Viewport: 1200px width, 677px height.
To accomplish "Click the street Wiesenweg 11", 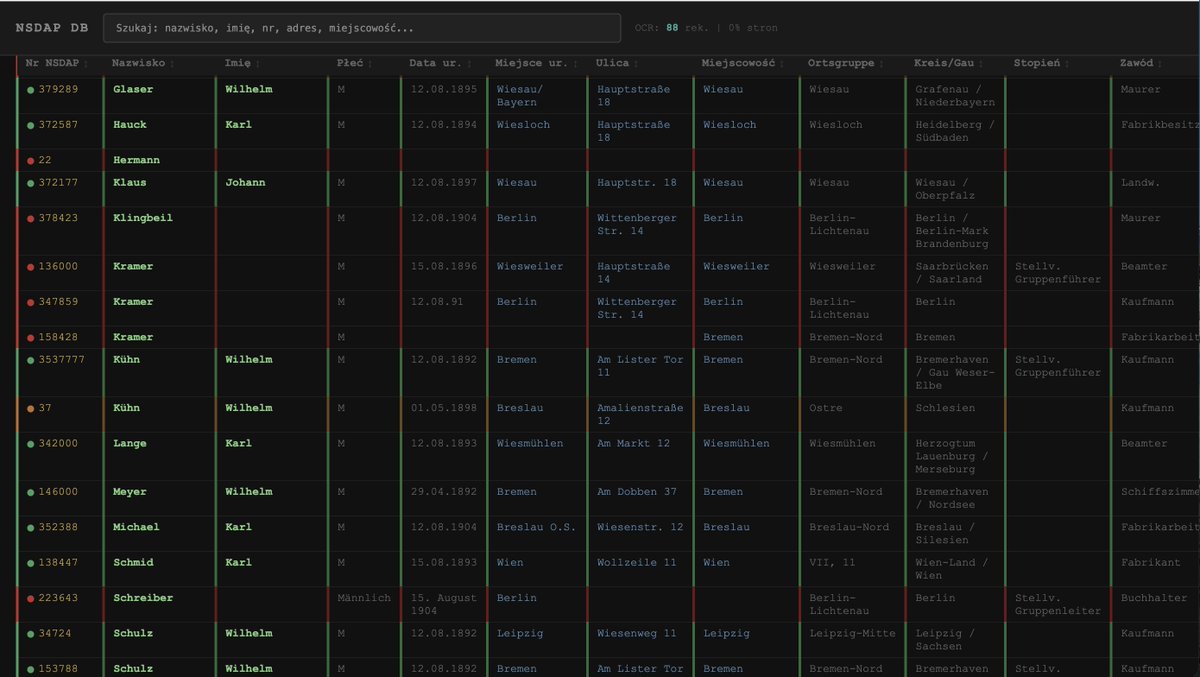I will (x=637, y=634).
